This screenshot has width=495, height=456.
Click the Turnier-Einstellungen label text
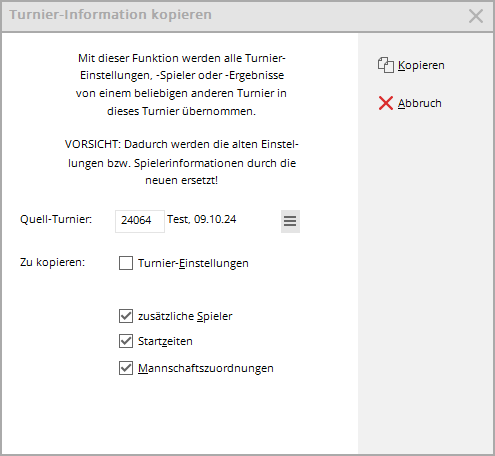coord(193,263)
